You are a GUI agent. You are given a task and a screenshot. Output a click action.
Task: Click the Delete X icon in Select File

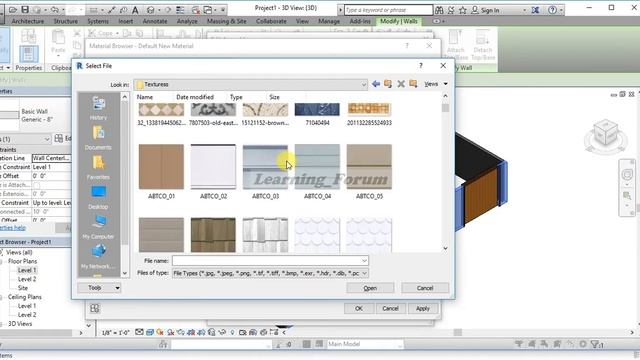coord(401,84)
